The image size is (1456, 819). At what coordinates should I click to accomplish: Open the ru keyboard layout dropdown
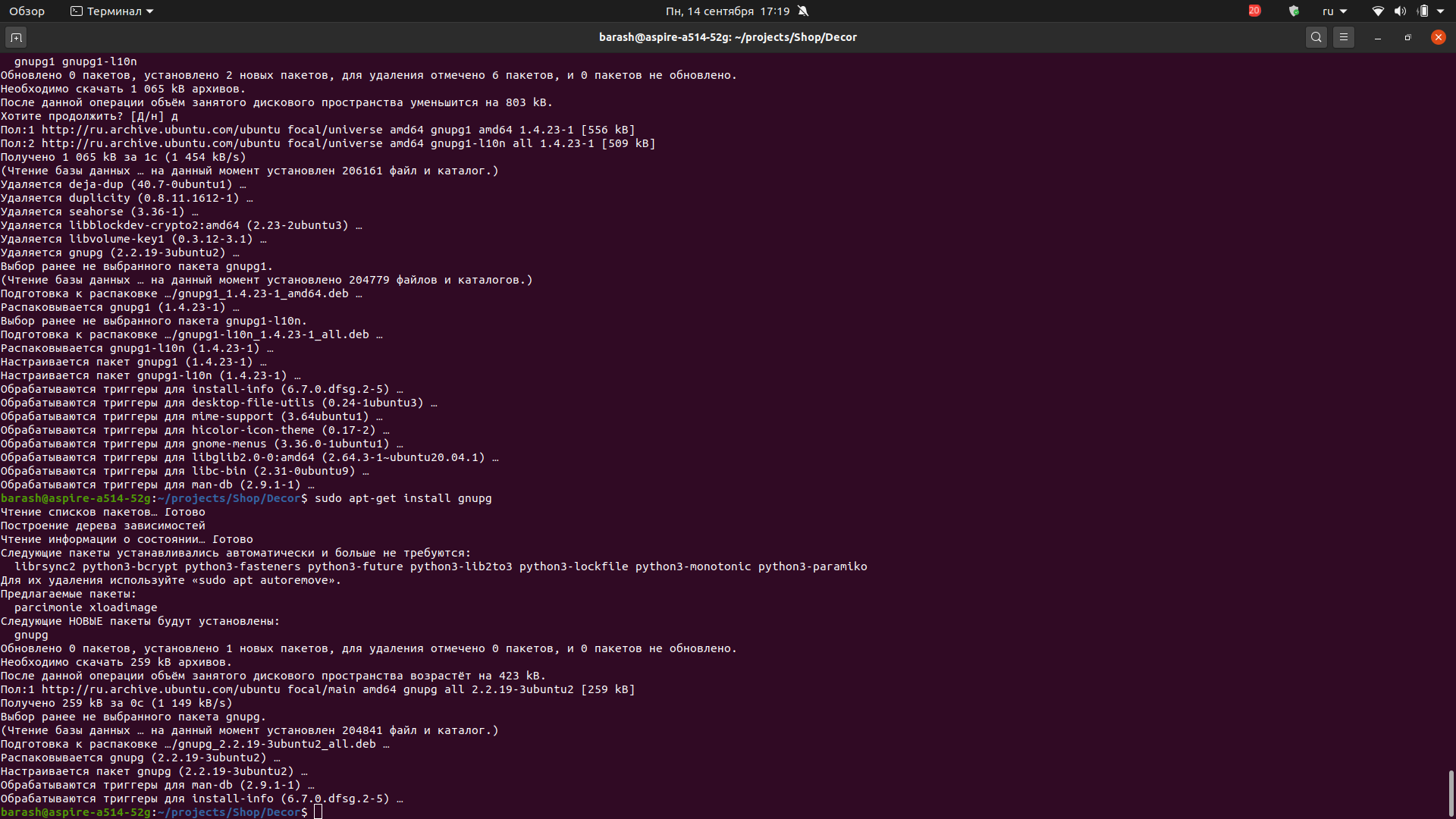click(1335, 11)
